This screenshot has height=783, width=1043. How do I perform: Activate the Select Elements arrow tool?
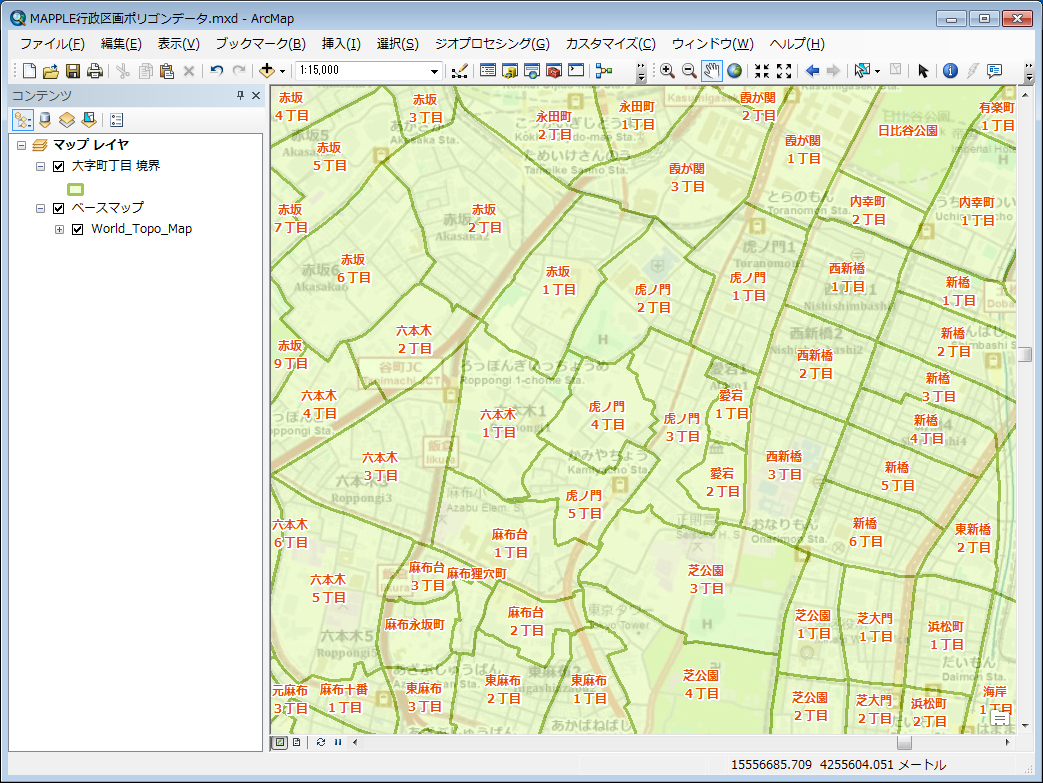[923, 71]
